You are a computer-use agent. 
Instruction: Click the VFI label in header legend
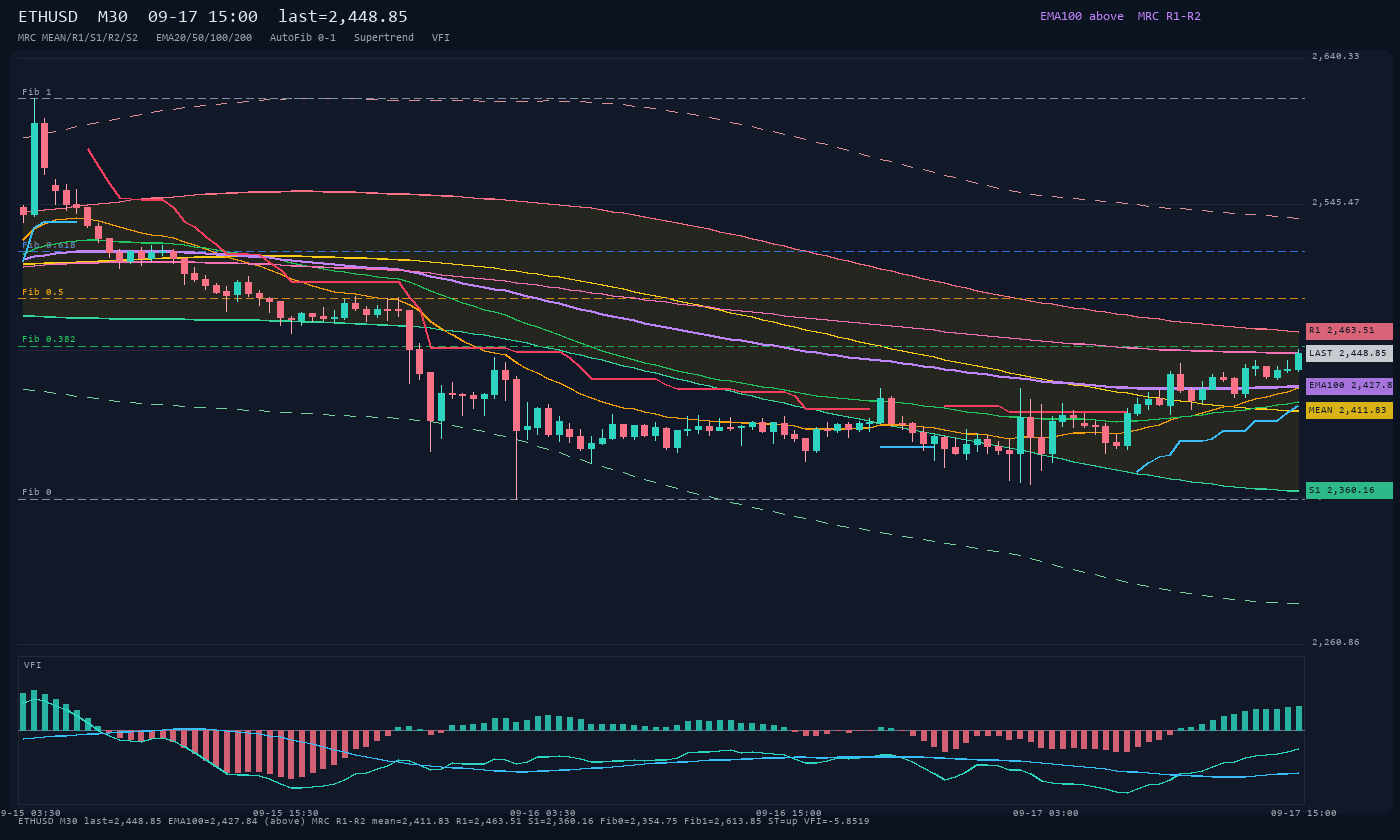pyautogui.click(x=441, y=38)
